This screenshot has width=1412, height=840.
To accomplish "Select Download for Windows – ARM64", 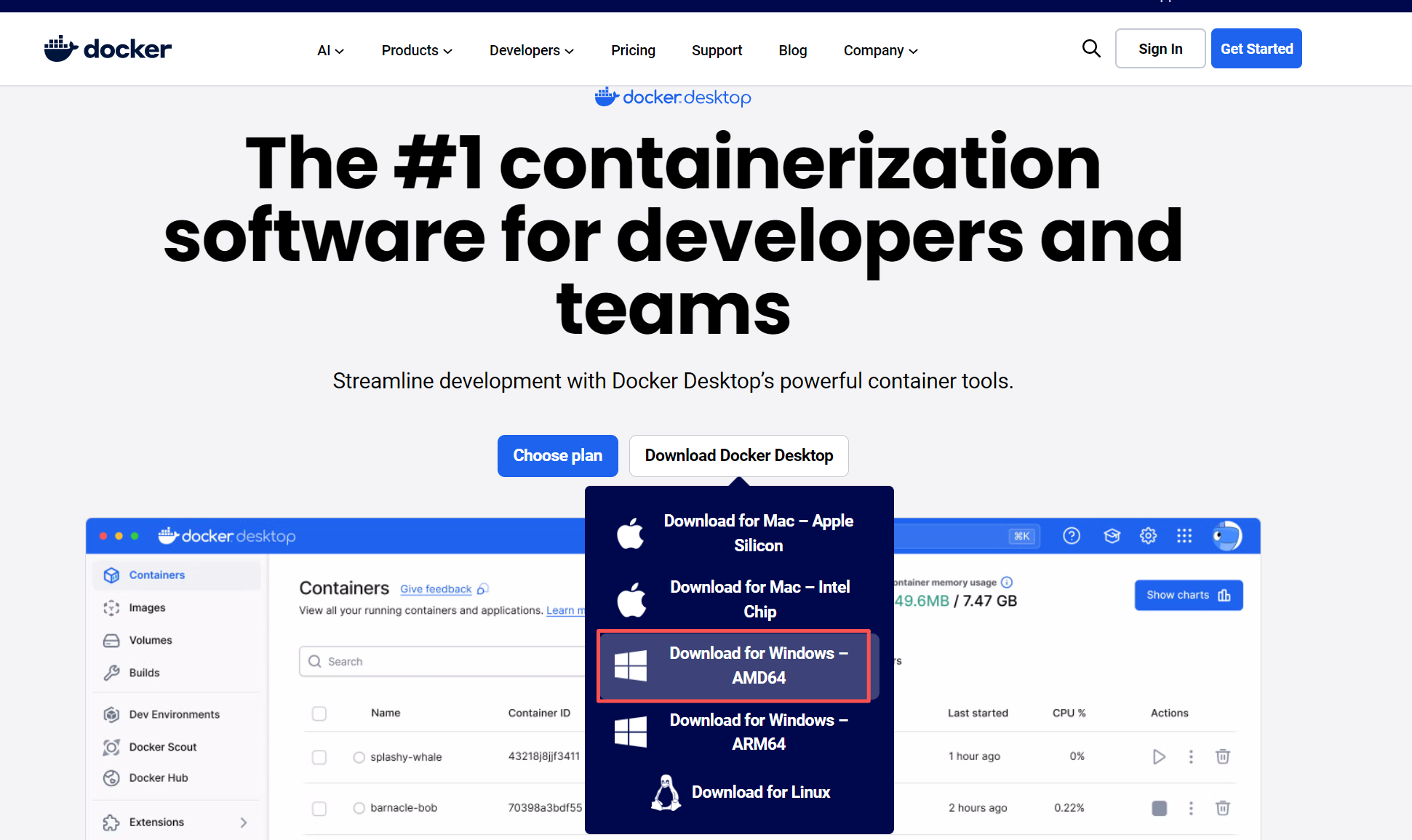I will (739, 732).
